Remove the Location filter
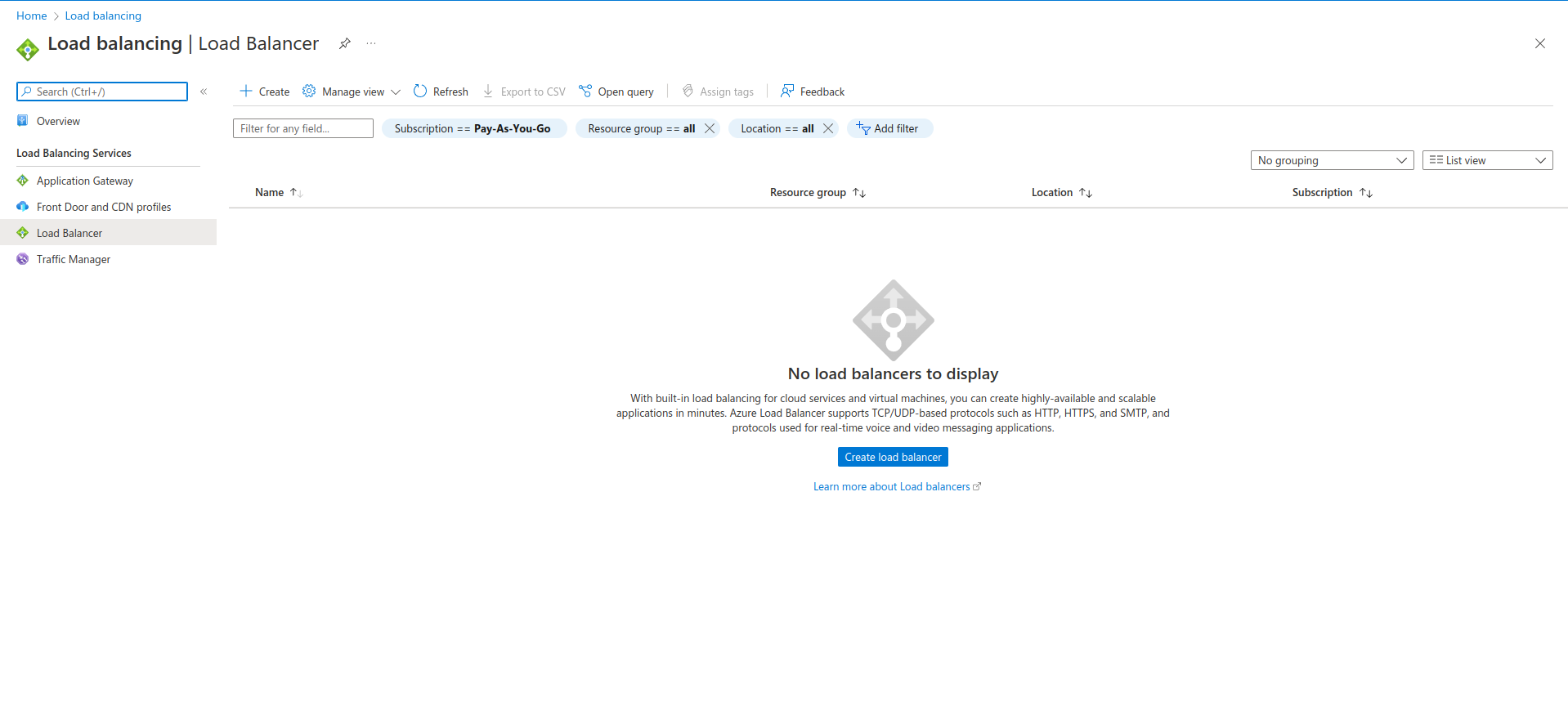 [x=828, y=128]
